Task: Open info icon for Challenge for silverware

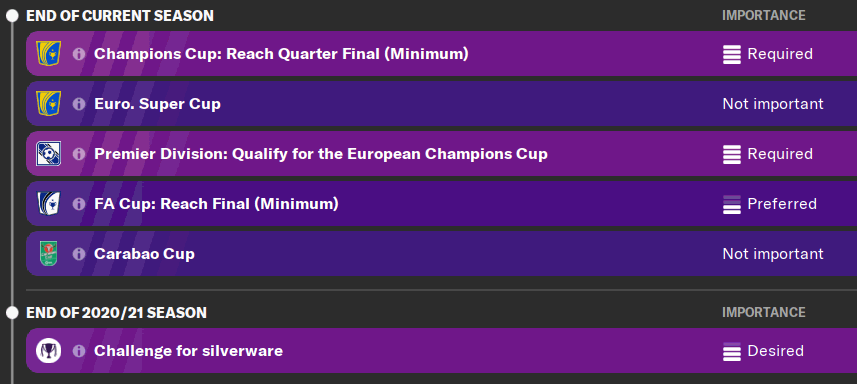Action: pyautogui.click(x=79, y=351)
